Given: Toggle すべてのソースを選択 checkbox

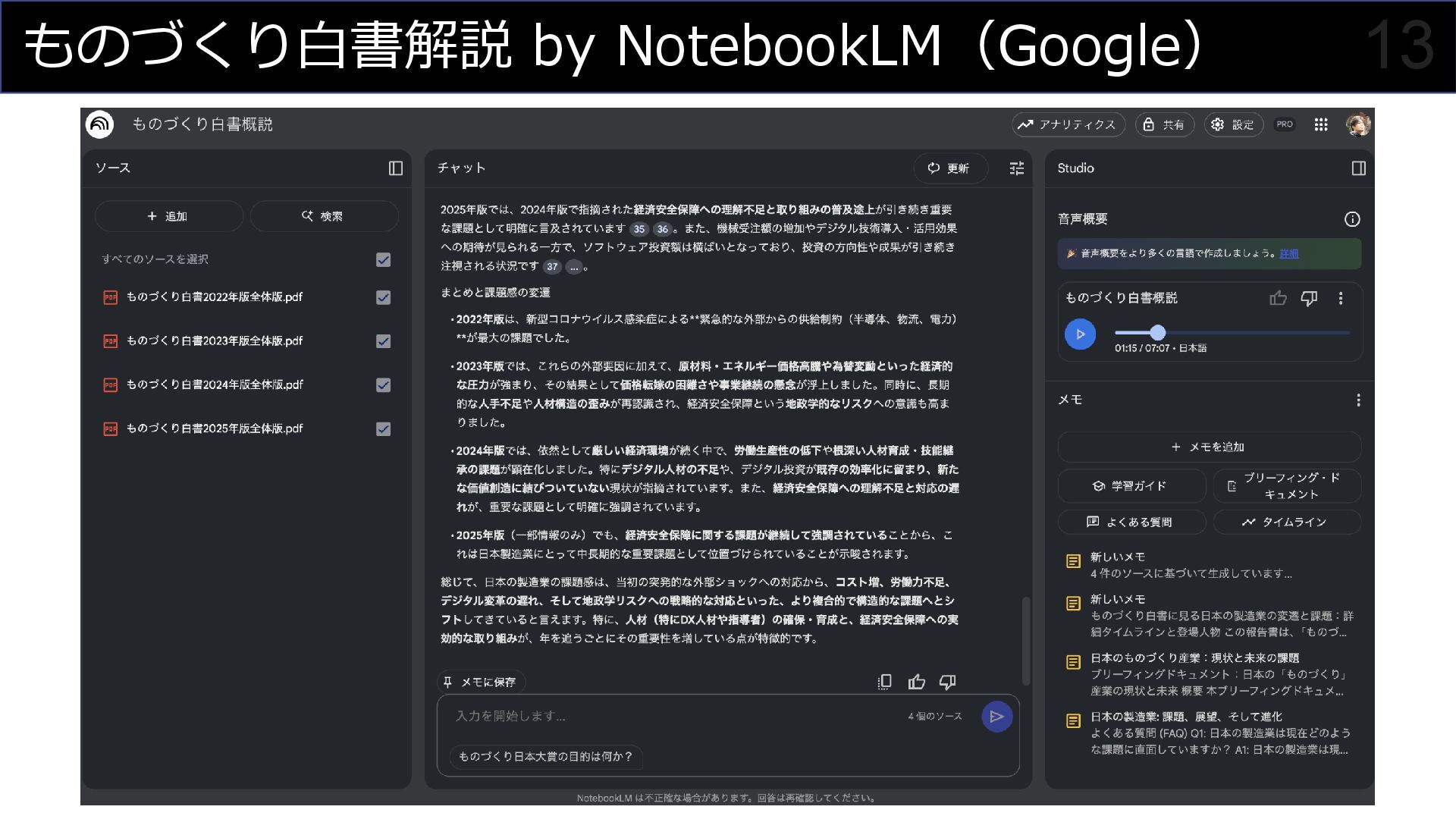Looking at the screenshot, I should tap(383, 260).
